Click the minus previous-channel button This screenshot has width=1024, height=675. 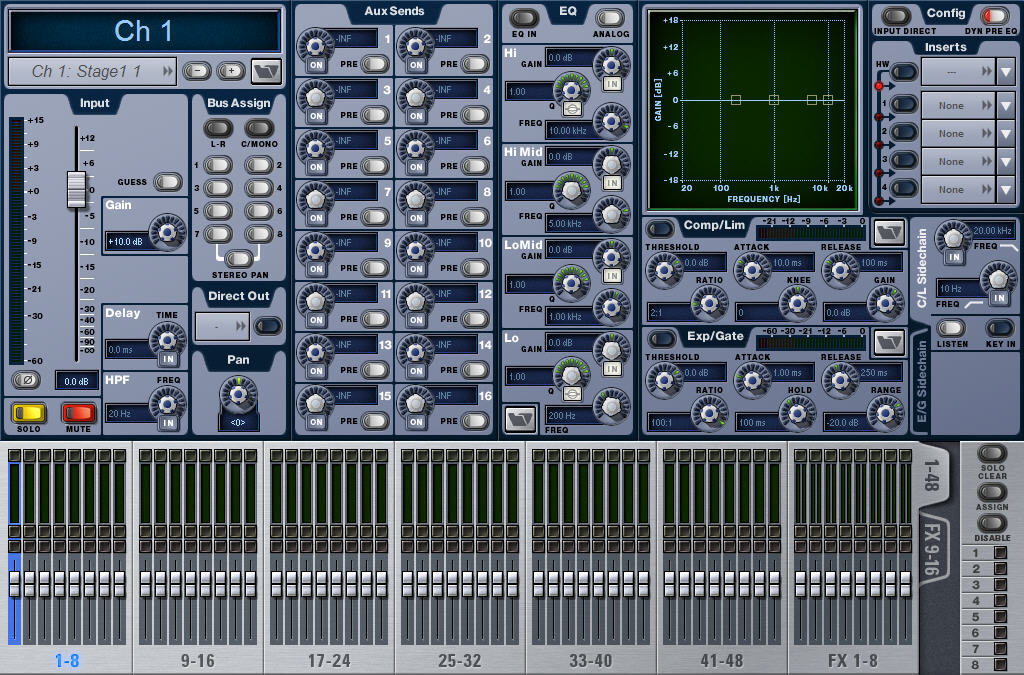coord(197,71)
